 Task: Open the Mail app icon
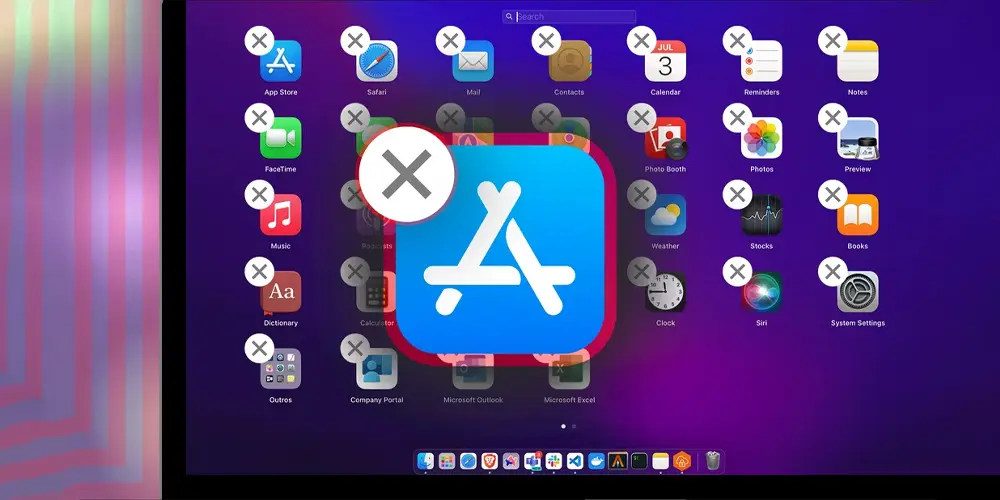(473, 61)
